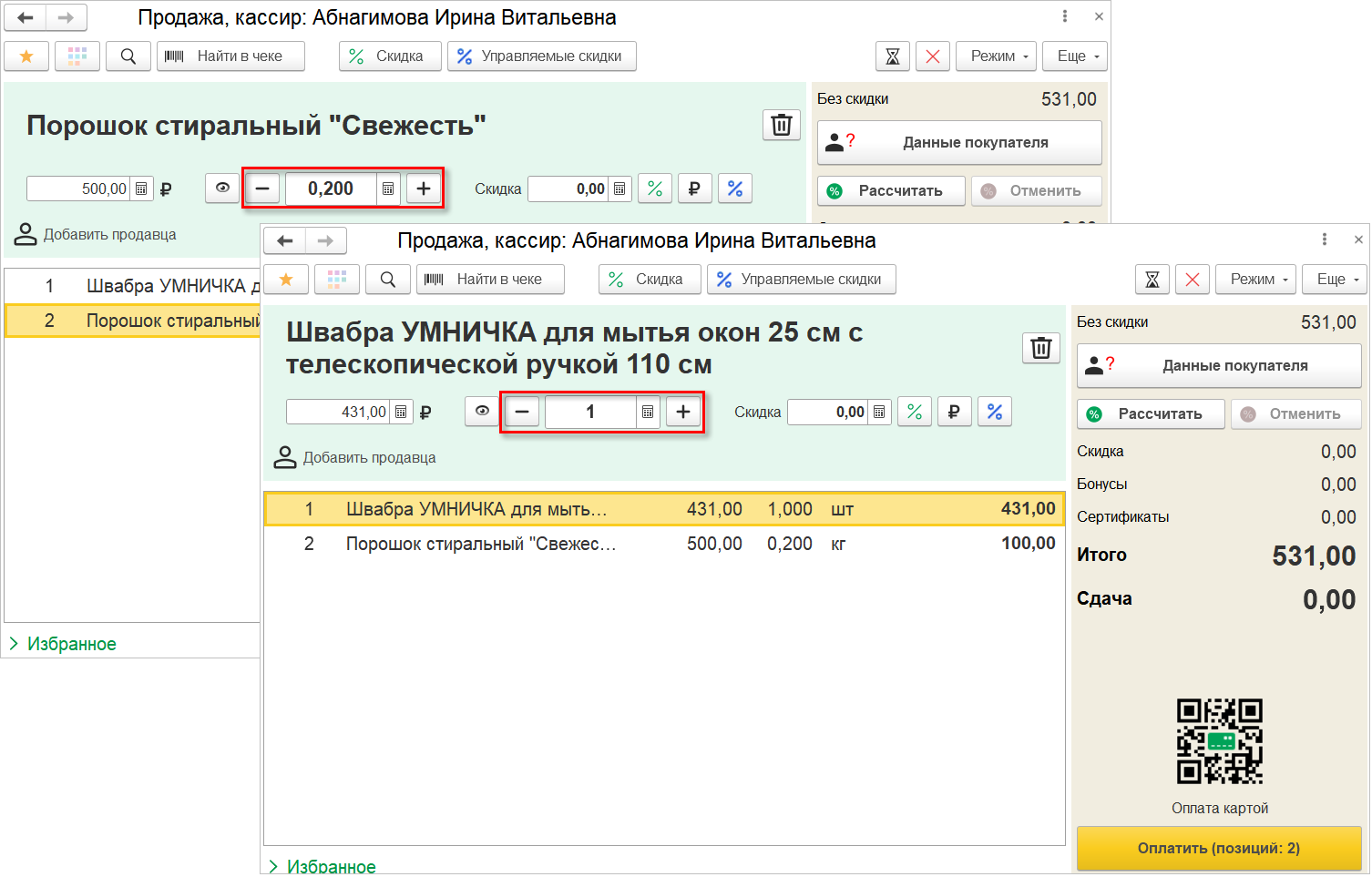Click Рассчитать button in front window
1372x877 pixels.
pyautogui.click(x=1151, y=413)
